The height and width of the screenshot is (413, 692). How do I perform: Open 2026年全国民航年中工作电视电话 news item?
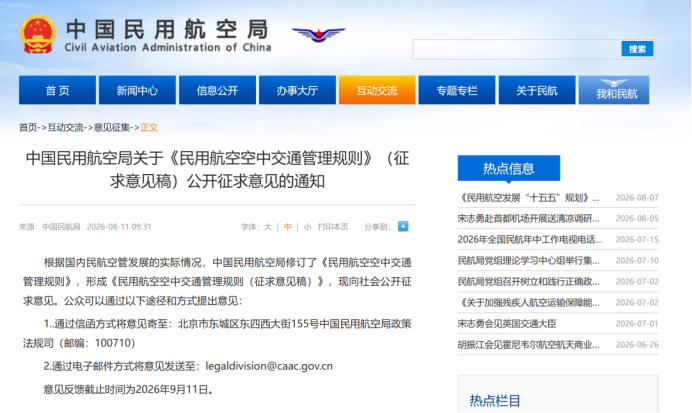(x=530, y=240)
